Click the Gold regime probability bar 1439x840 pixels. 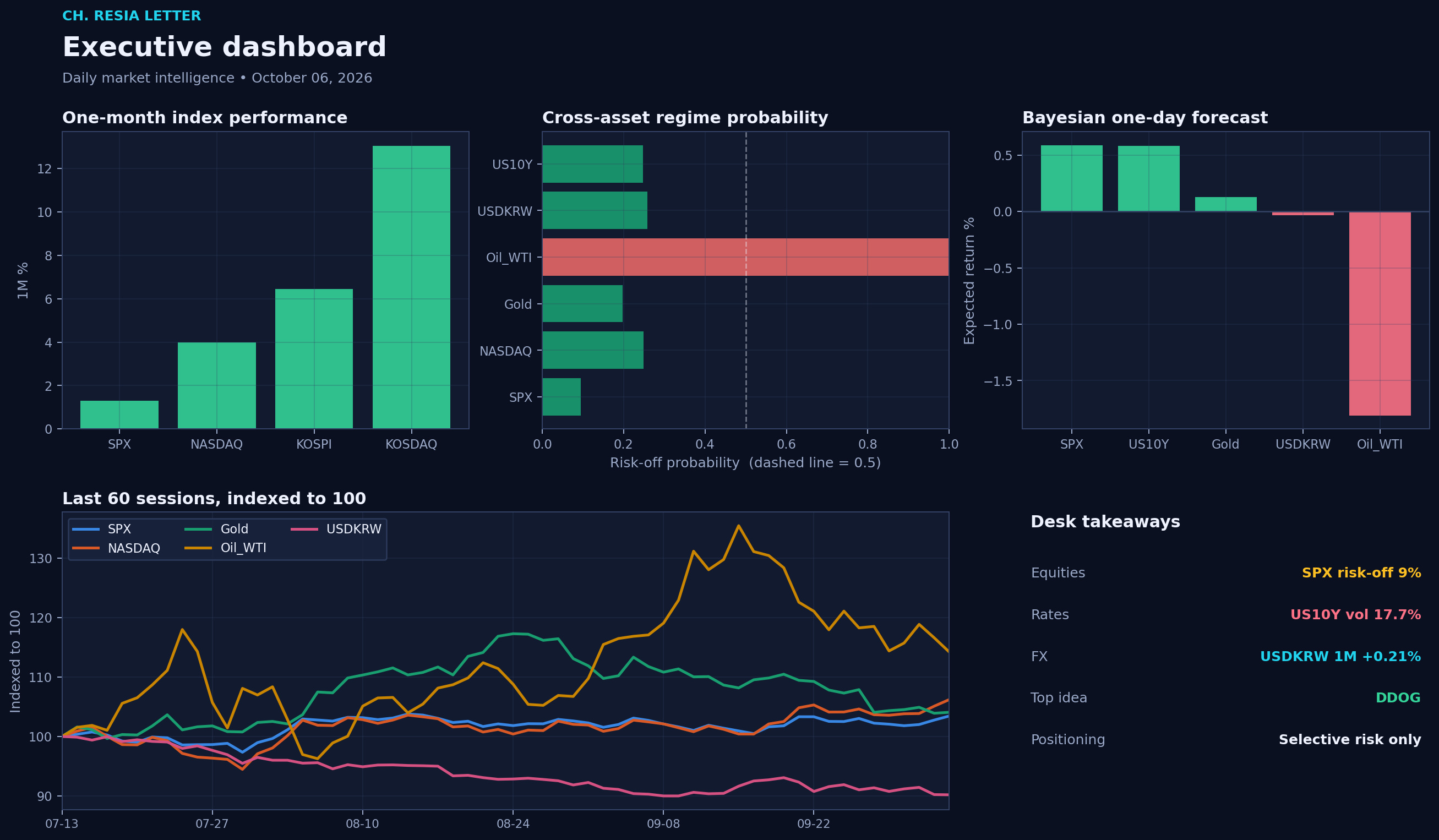coord(582,304)
